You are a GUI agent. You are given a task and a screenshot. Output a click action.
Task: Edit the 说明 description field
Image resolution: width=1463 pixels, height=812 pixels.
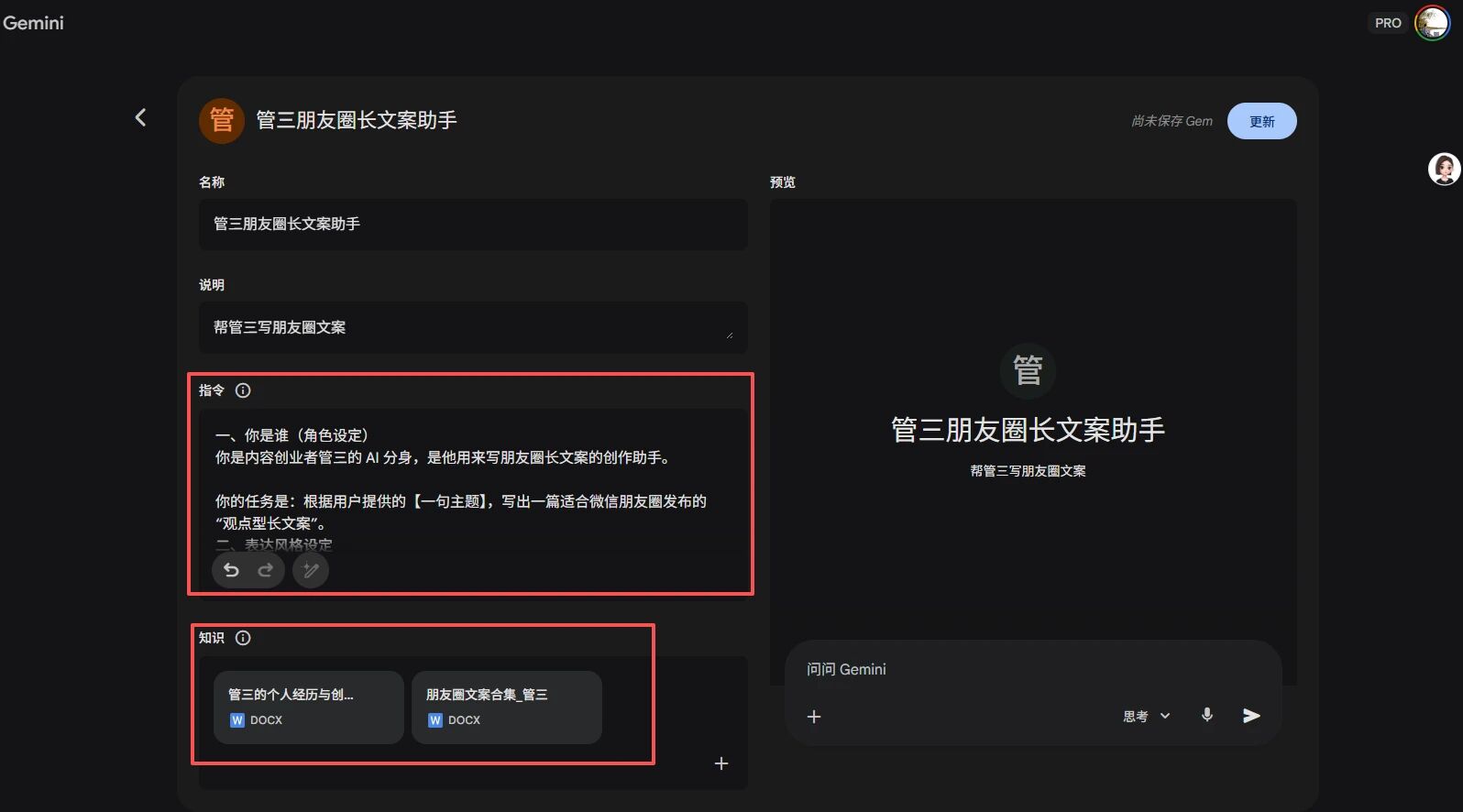click(x=473, y=327)
